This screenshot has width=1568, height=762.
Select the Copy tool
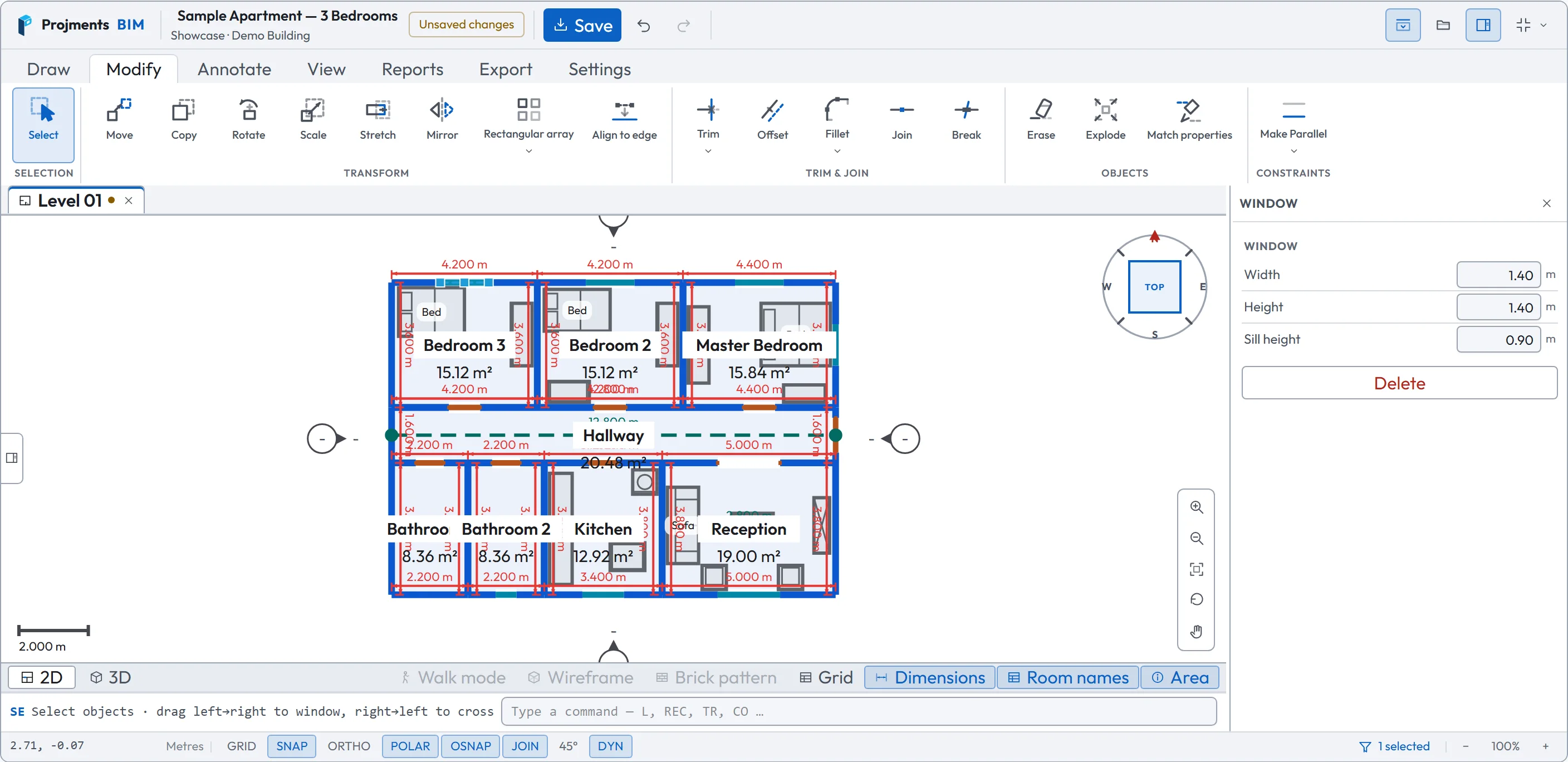tap(184, 119)
